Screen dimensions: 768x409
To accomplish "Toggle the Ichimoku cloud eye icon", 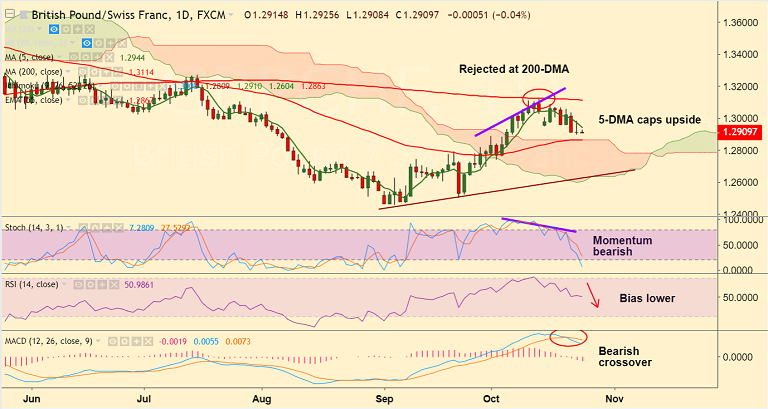I will 115,86.
